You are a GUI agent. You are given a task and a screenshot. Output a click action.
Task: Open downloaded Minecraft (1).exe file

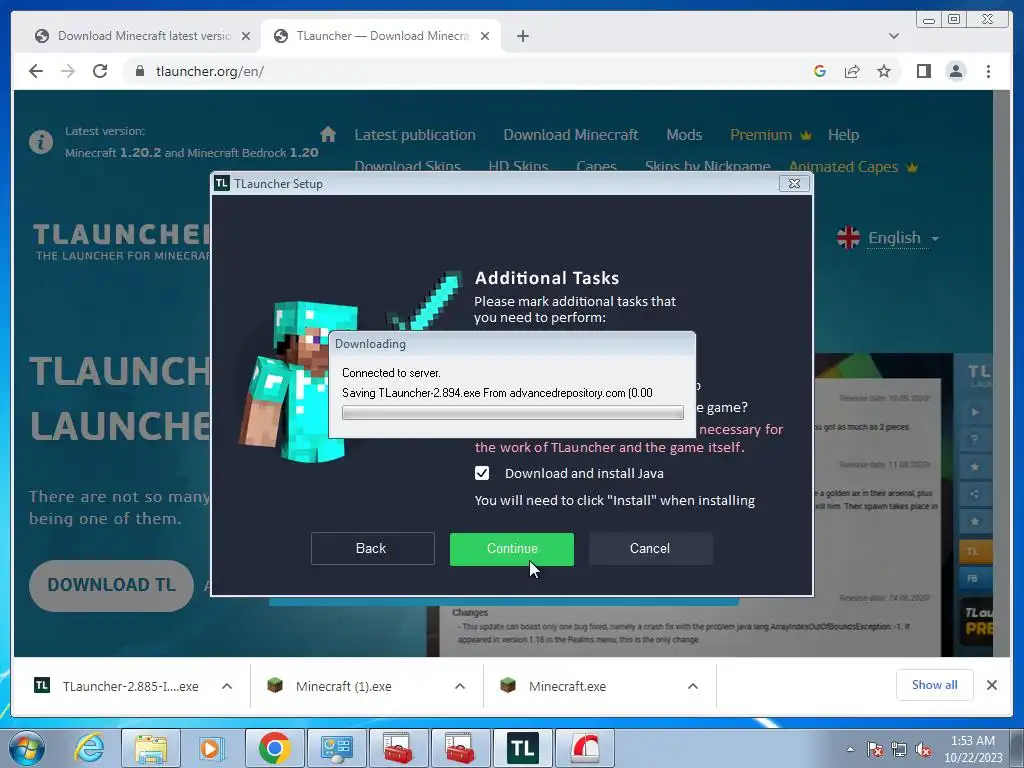point(330,686)
